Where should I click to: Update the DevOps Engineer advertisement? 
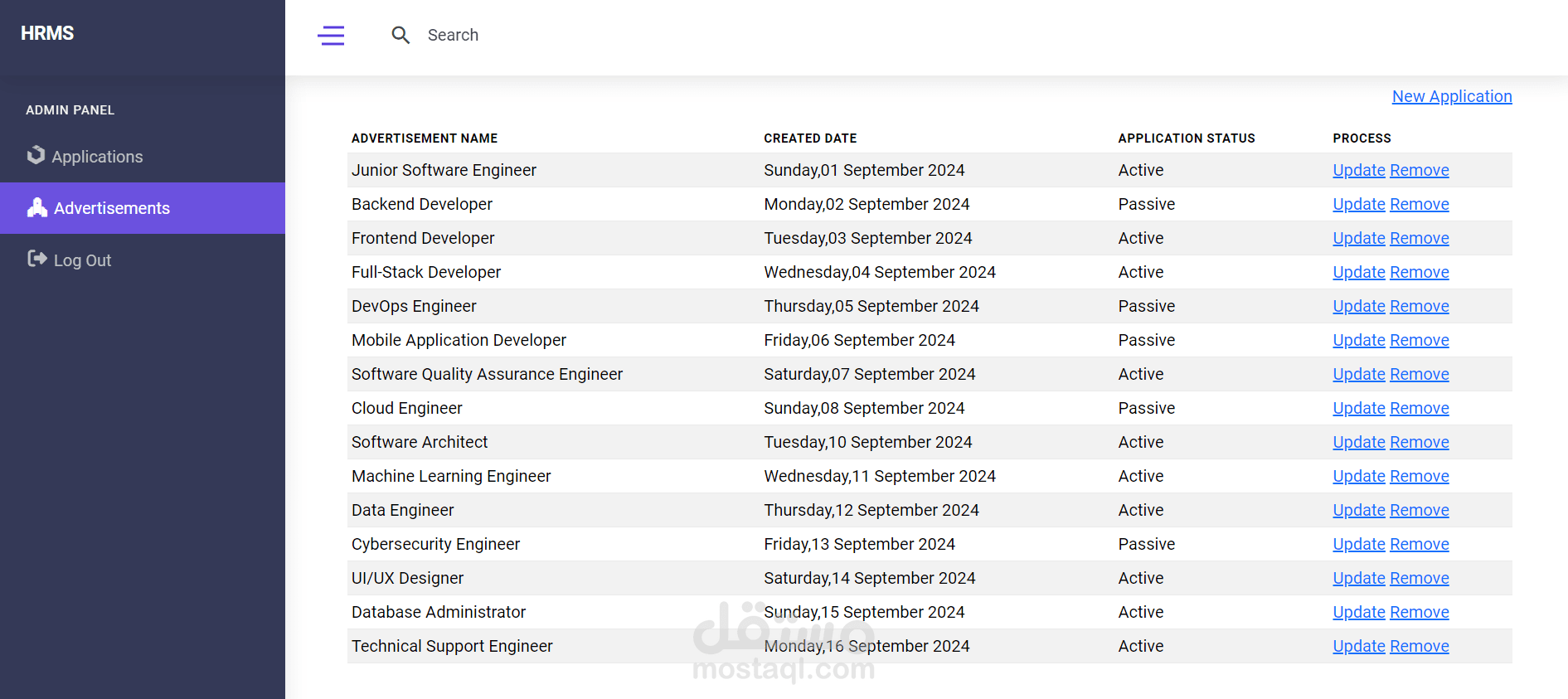1359,306
